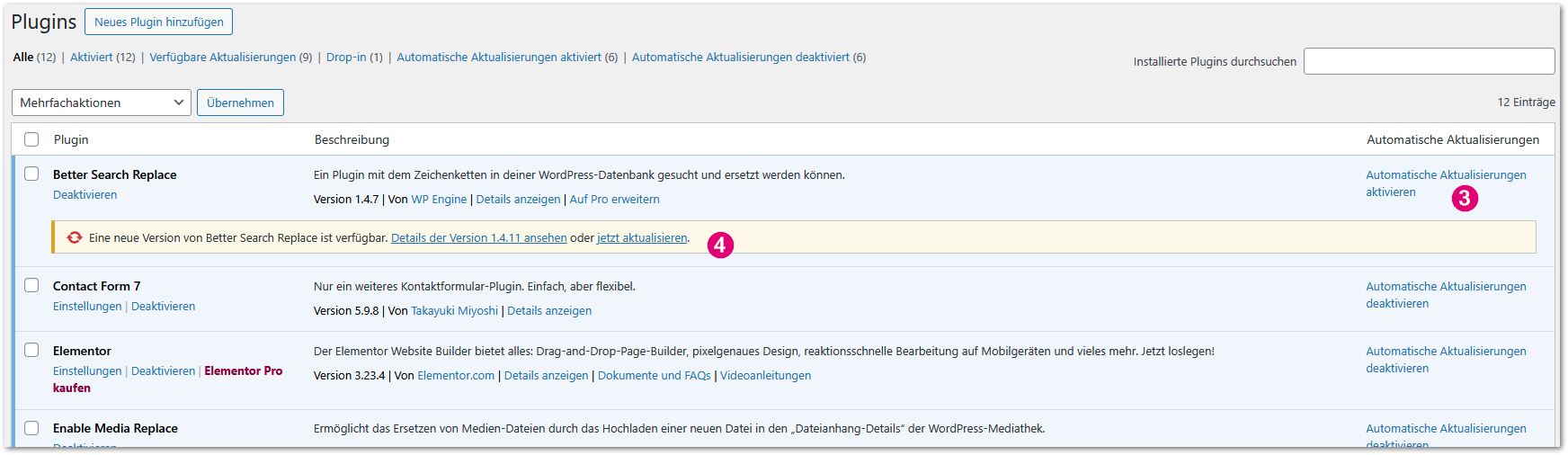
Task: Open Details anzeigen for Better Search Replace
Action: 518,199
